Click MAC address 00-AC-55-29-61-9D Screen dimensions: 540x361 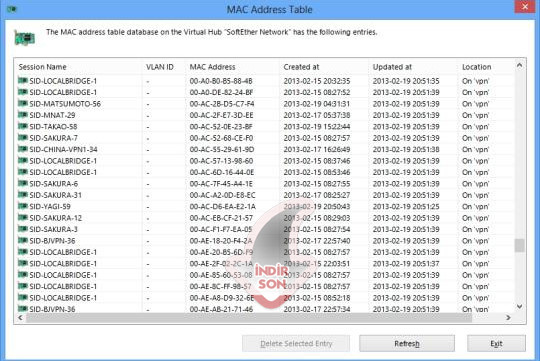pyautogui.click(x=222, y=149)
